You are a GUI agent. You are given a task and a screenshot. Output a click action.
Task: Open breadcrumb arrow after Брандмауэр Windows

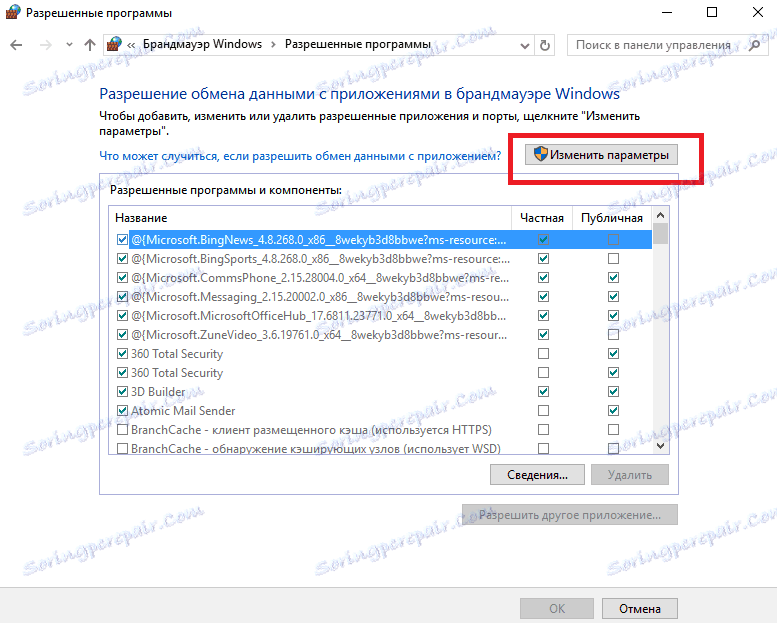click(x=273, y=45)
